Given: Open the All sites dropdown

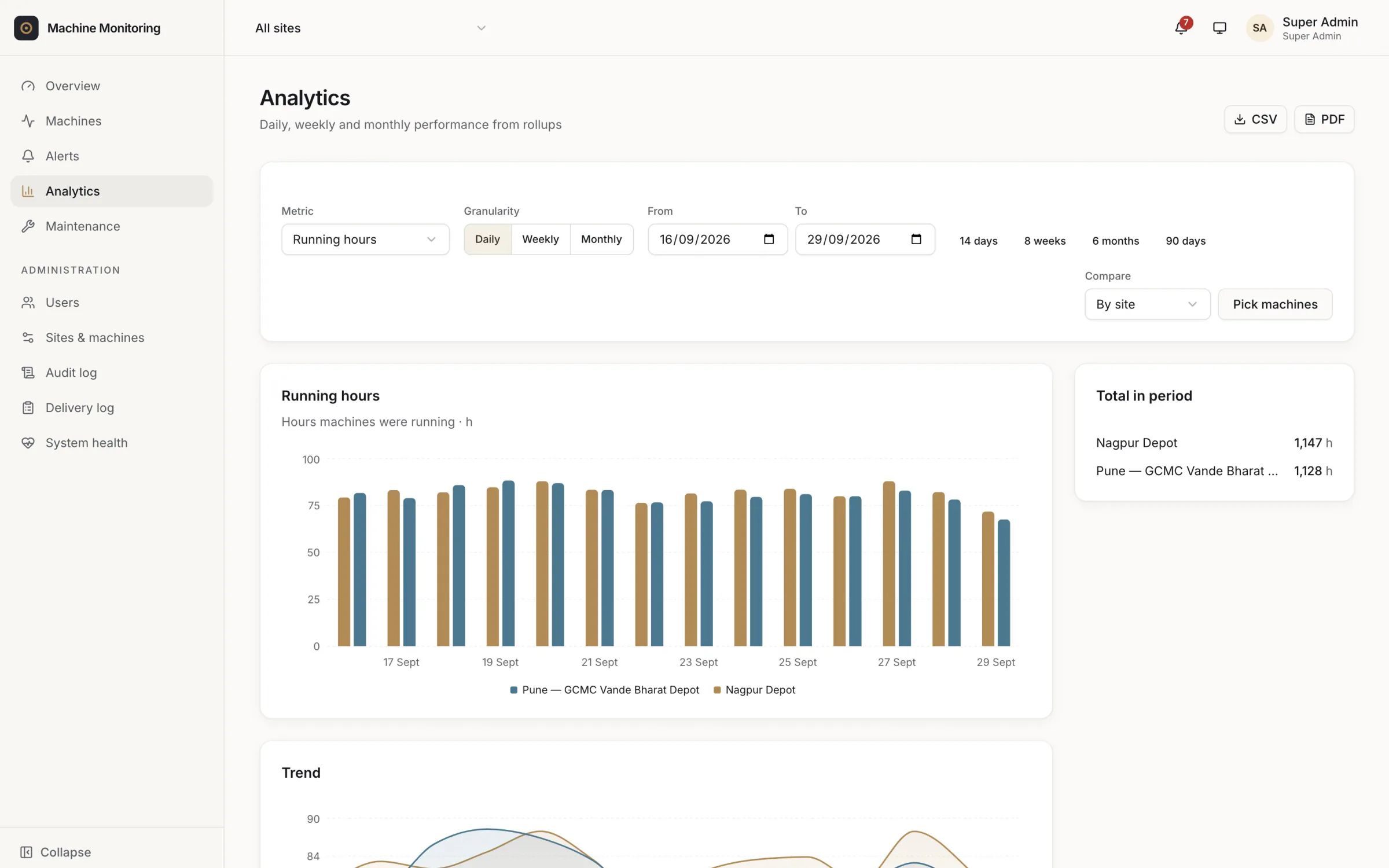Looking at the screenshot, I should [x=370, y=28].
